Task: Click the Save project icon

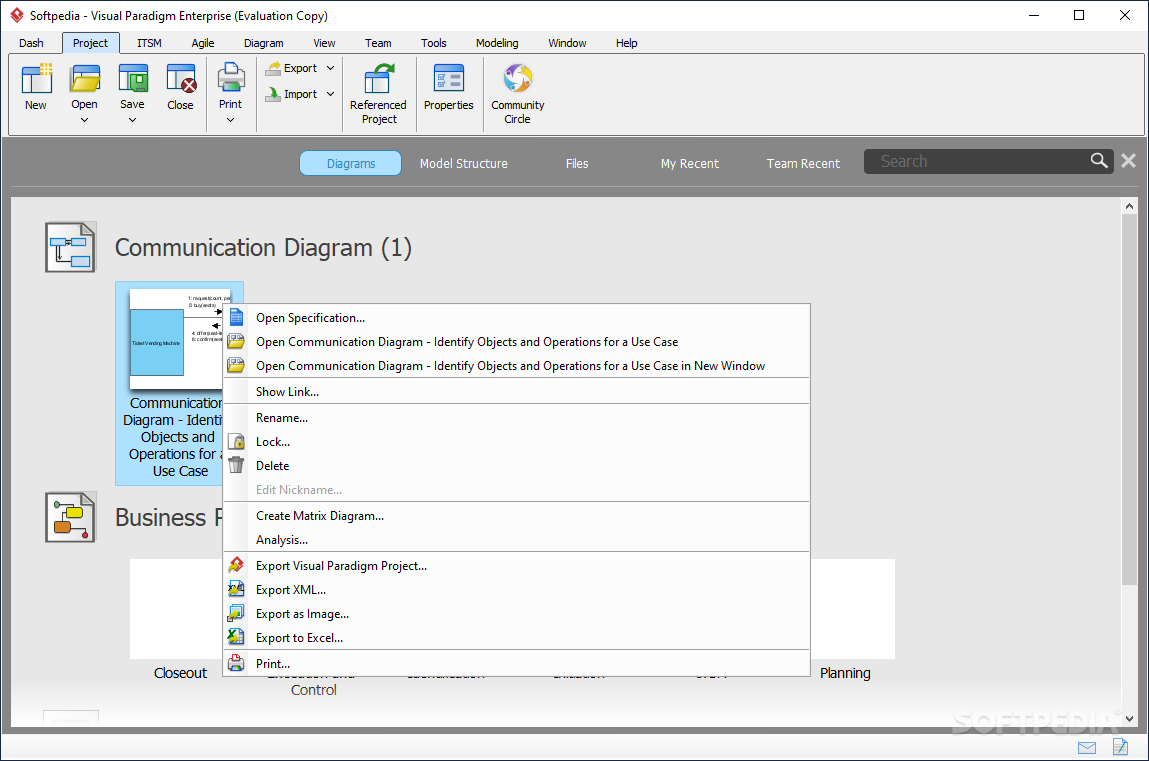Action: [133, 79]
